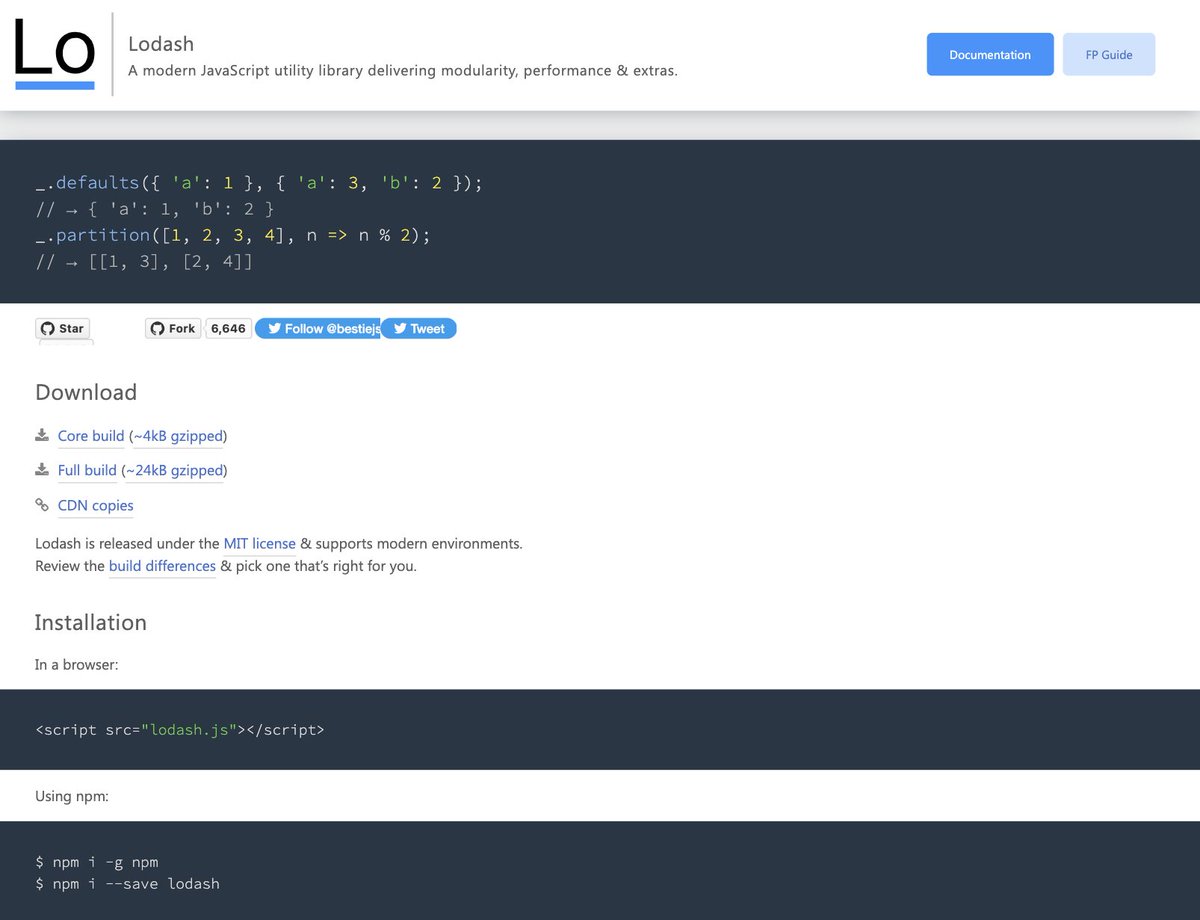Viewport: 1200px width, 920px height.
Task: Click the Lodash title text
Action: point(161,44)
